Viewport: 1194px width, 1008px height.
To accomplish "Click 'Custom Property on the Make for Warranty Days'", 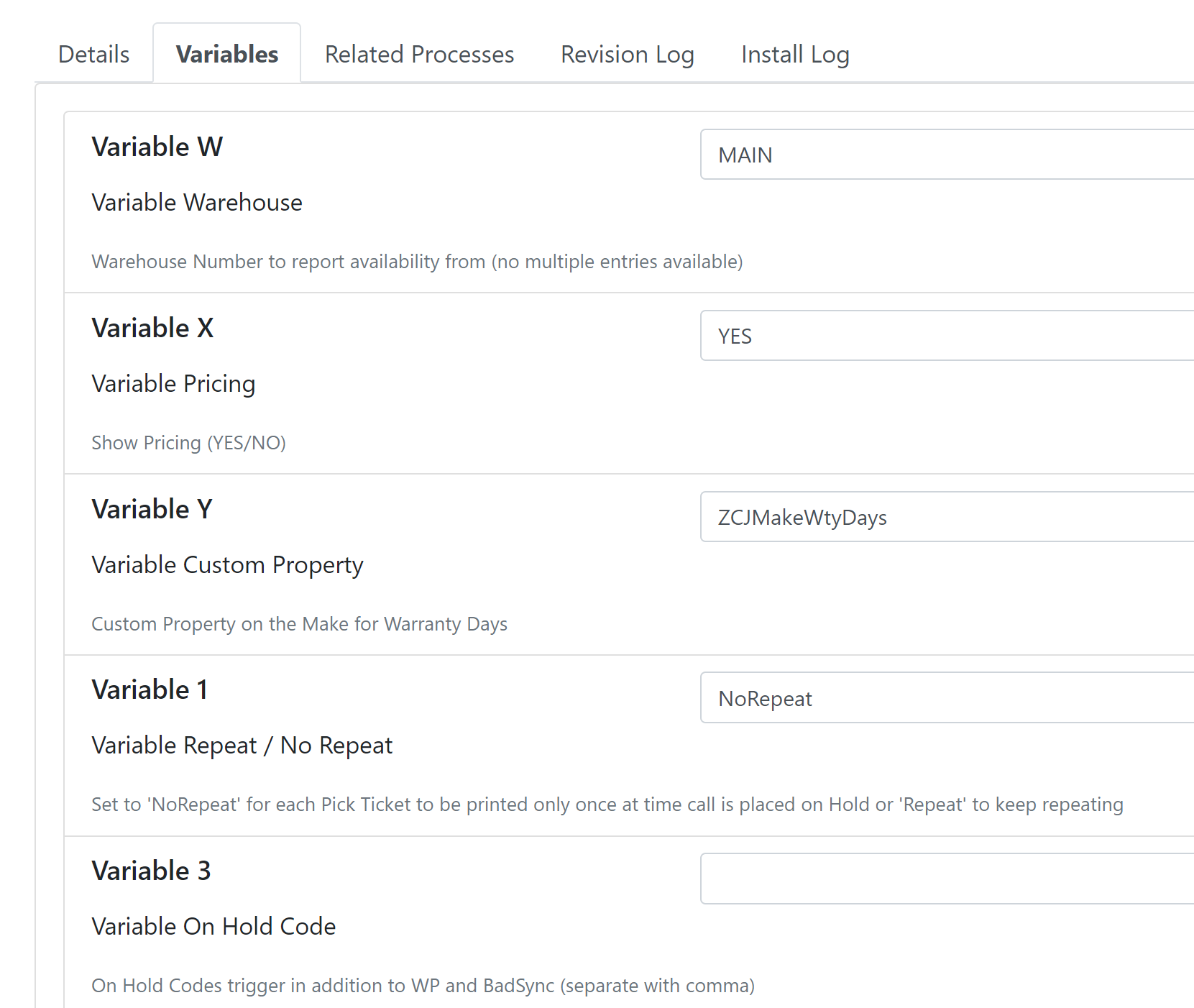I will [x=299, y=624].
